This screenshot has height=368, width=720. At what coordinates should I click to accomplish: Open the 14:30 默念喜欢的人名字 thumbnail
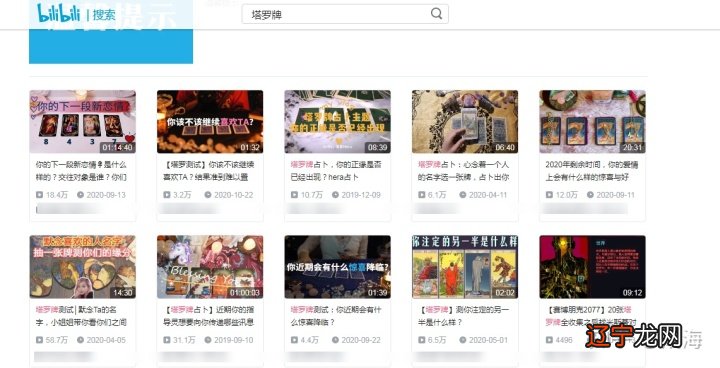click(x=83, y=267)
